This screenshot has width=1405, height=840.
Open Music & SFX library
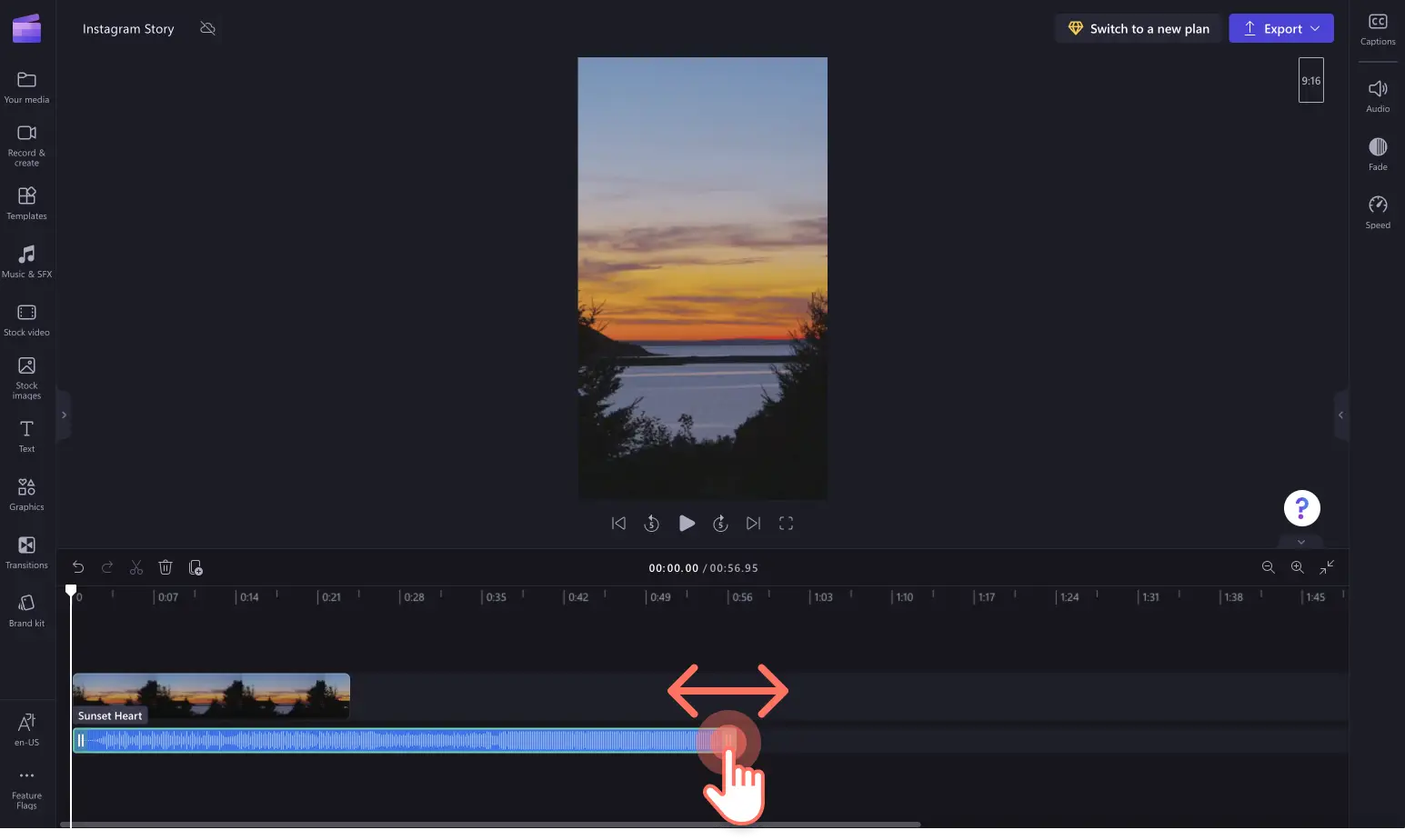point(26,262)
